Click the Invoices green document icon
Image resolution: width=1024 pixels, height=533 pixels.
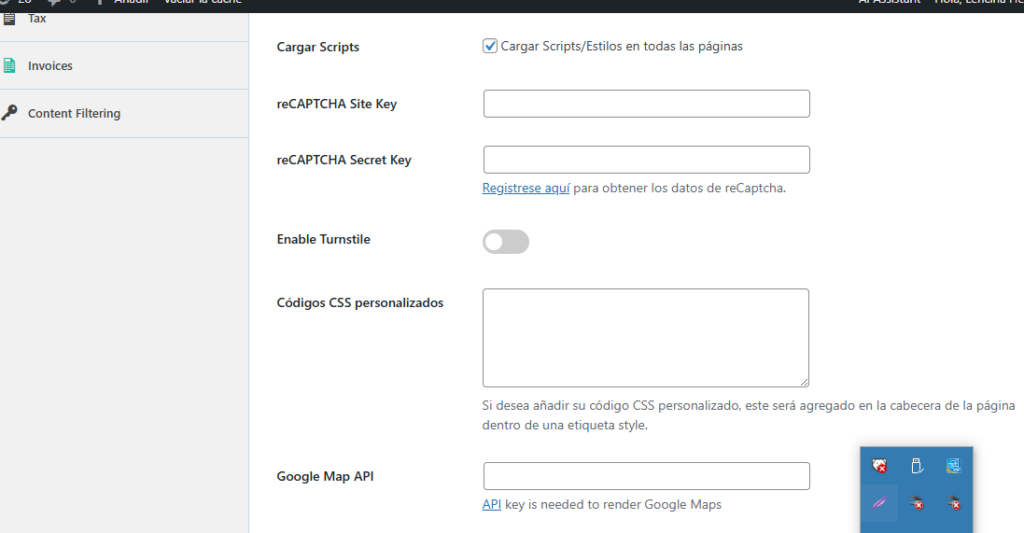pyautogui.click(x=9, y=66)
